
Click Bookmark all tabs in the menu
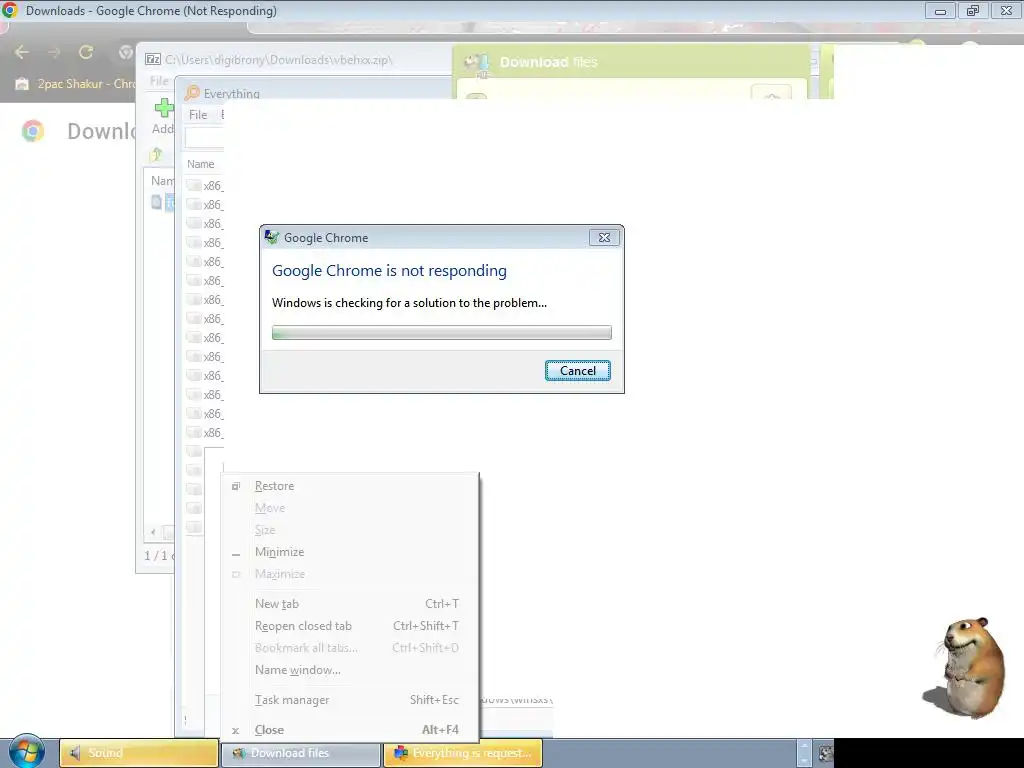click(350, 648)
